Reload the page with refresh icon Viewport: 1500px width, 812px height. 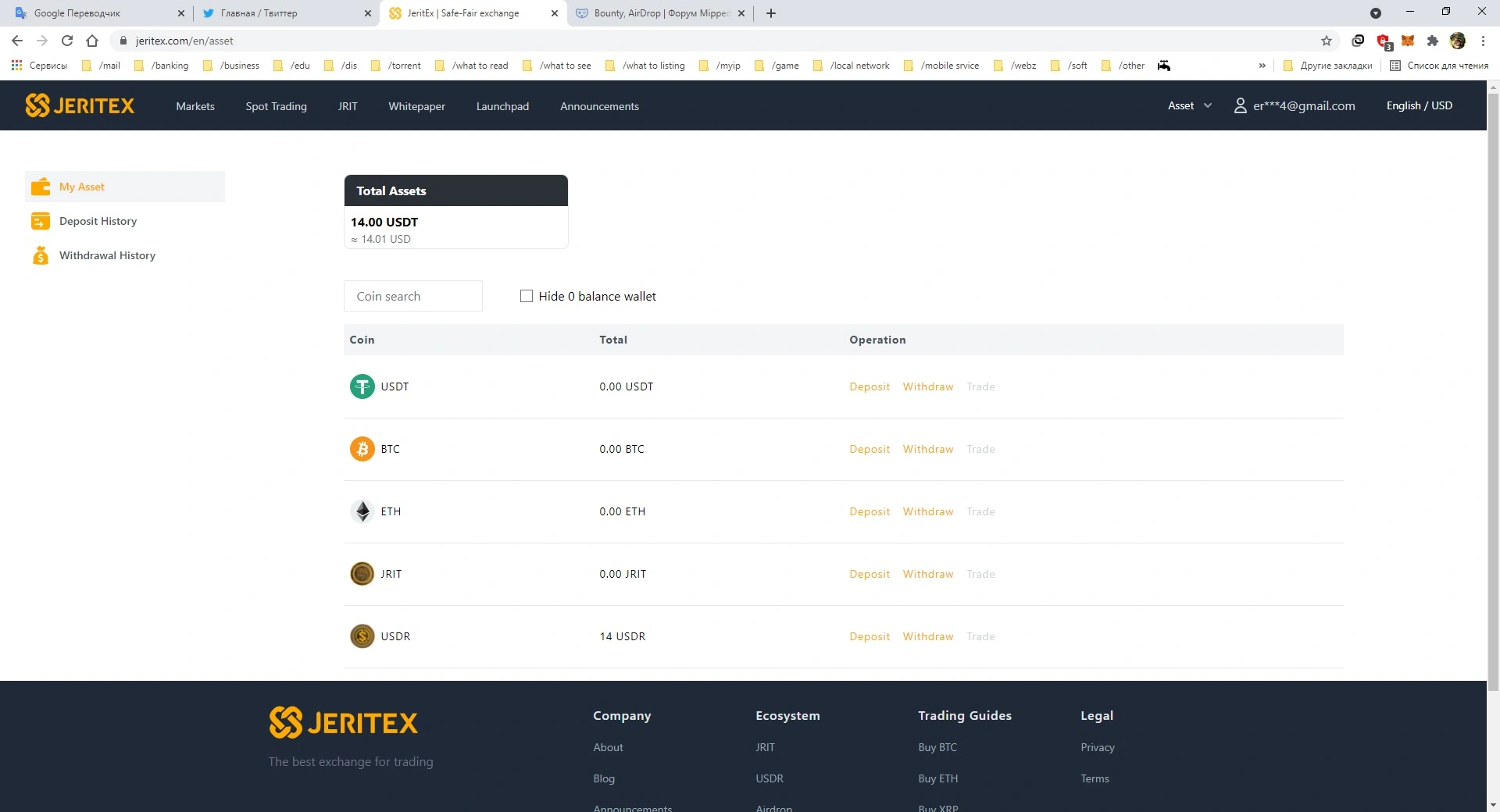(67, 41)
